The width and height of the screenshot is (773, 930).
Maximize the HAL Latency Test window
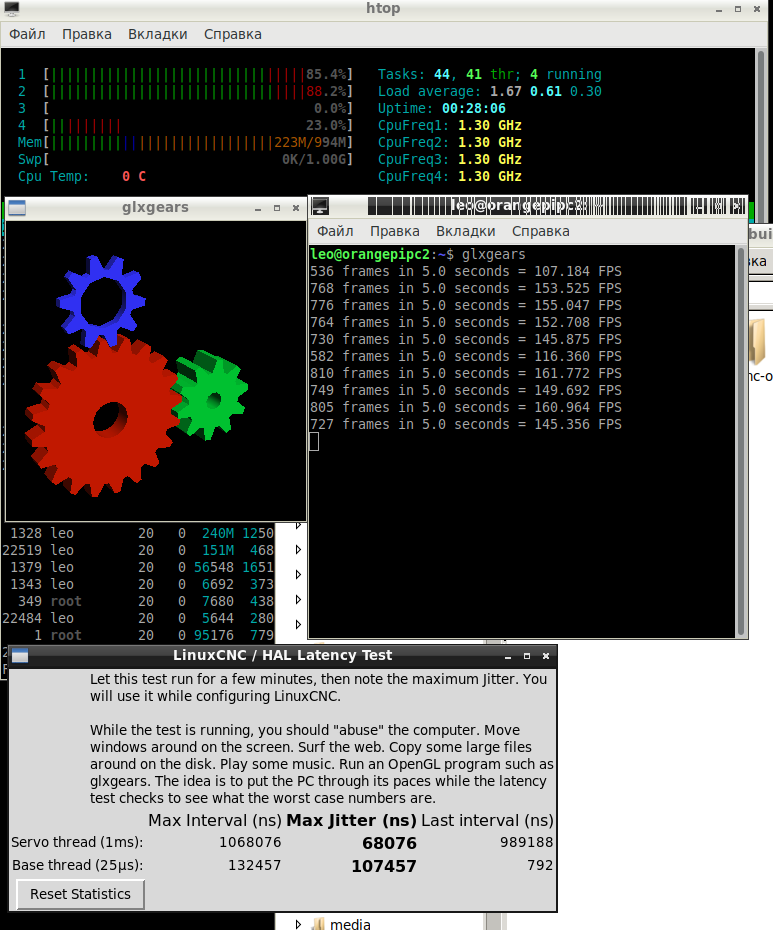pos(527,656)
